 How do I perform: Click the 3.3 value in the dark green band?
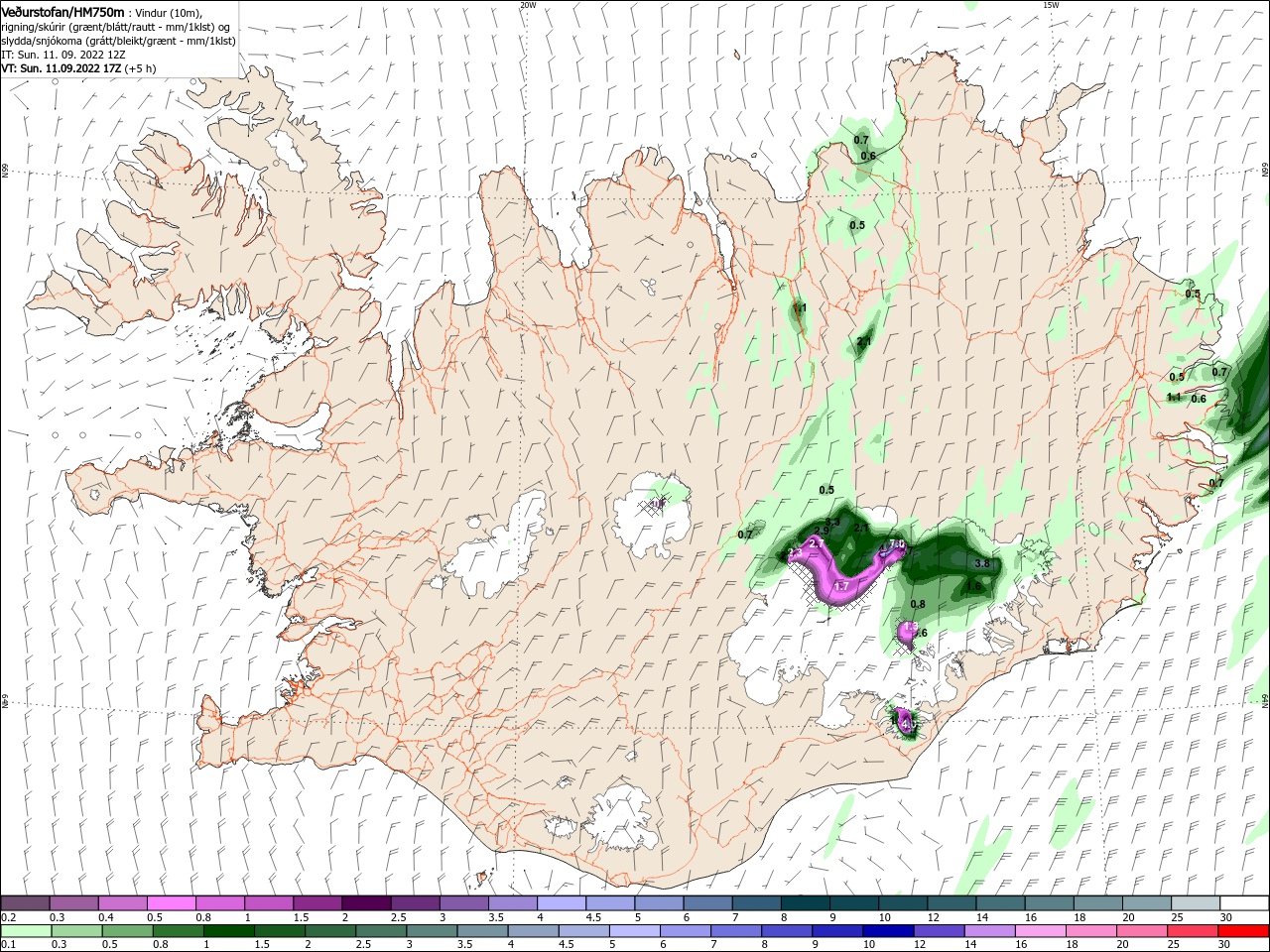pos(832,522)
